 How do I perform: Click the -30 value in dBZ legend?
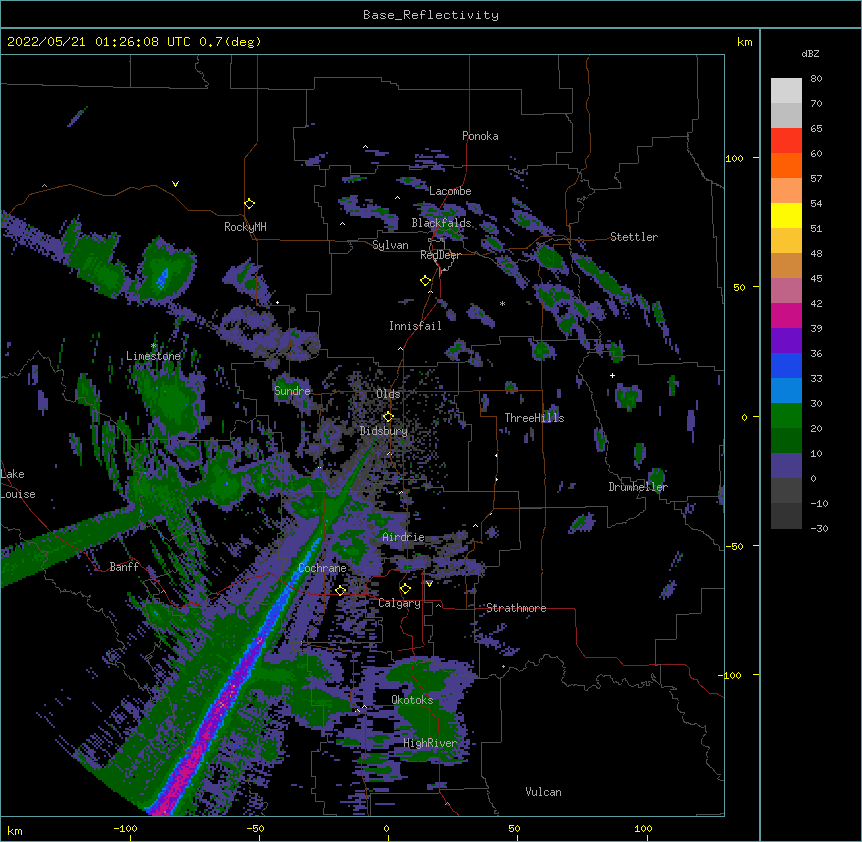coord(819,528)
